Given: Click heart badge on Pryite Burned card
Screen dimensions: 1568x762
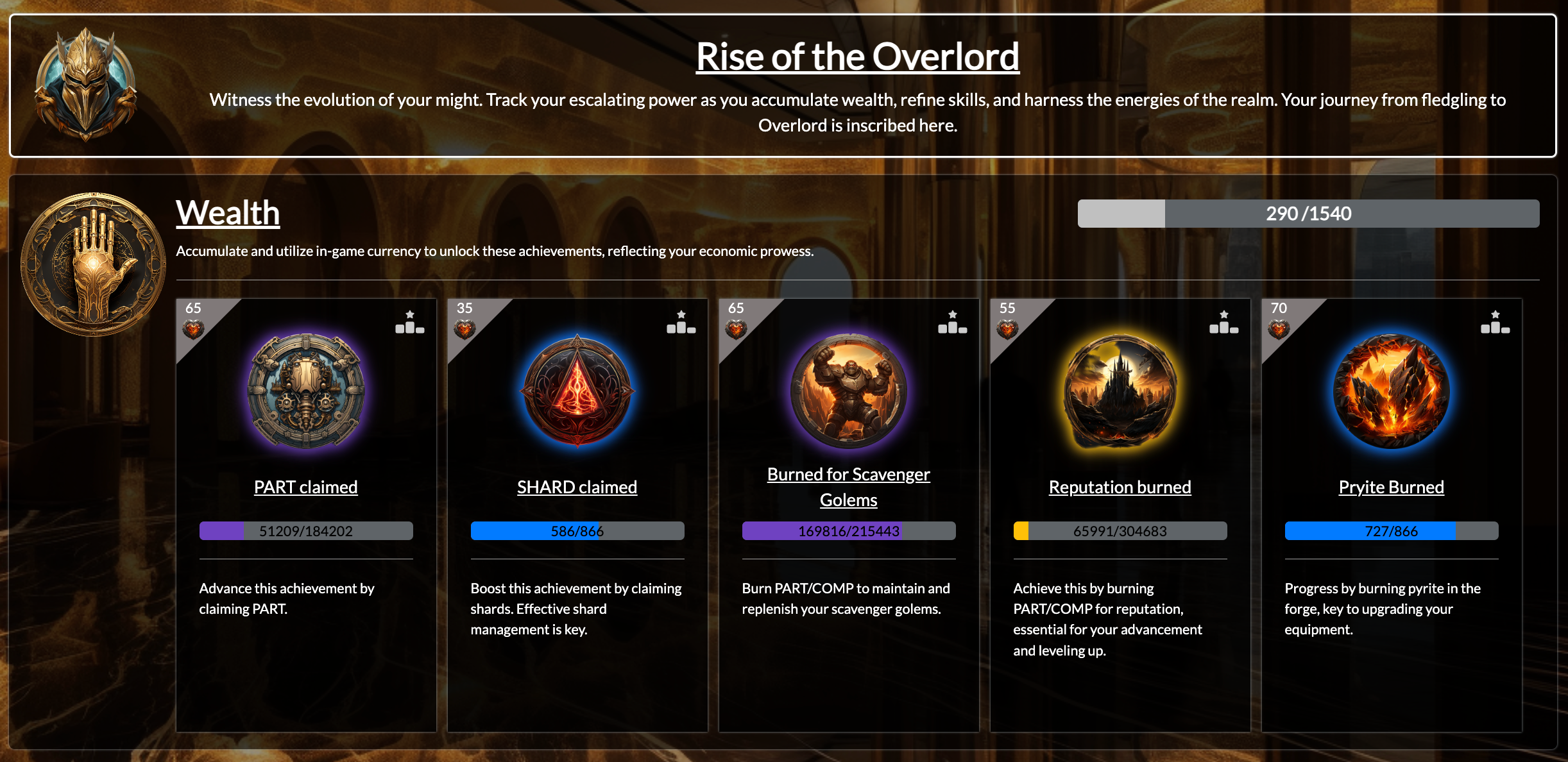Looking at the screenshot, I should click(x=1279, y=330).
